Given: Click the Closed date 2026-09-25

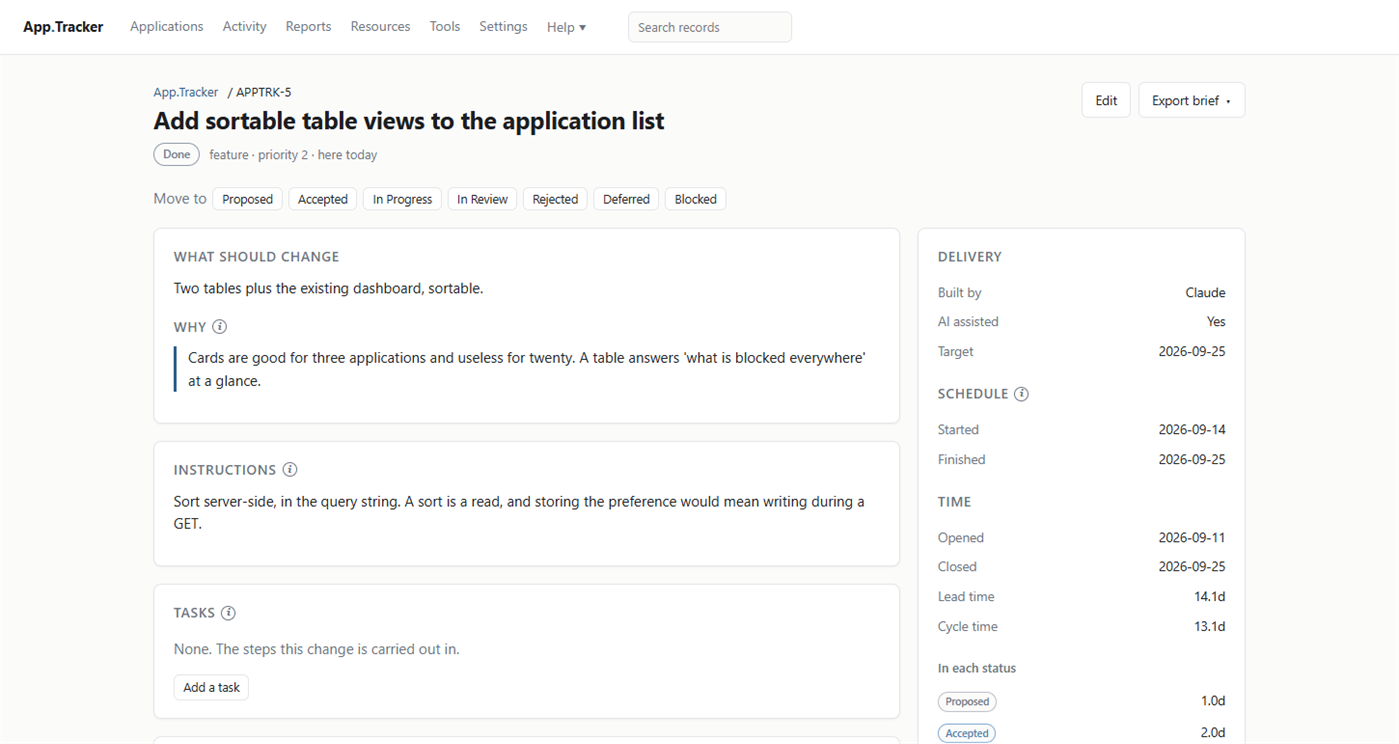Looking at the screenshot, I should coord(1192,567).
